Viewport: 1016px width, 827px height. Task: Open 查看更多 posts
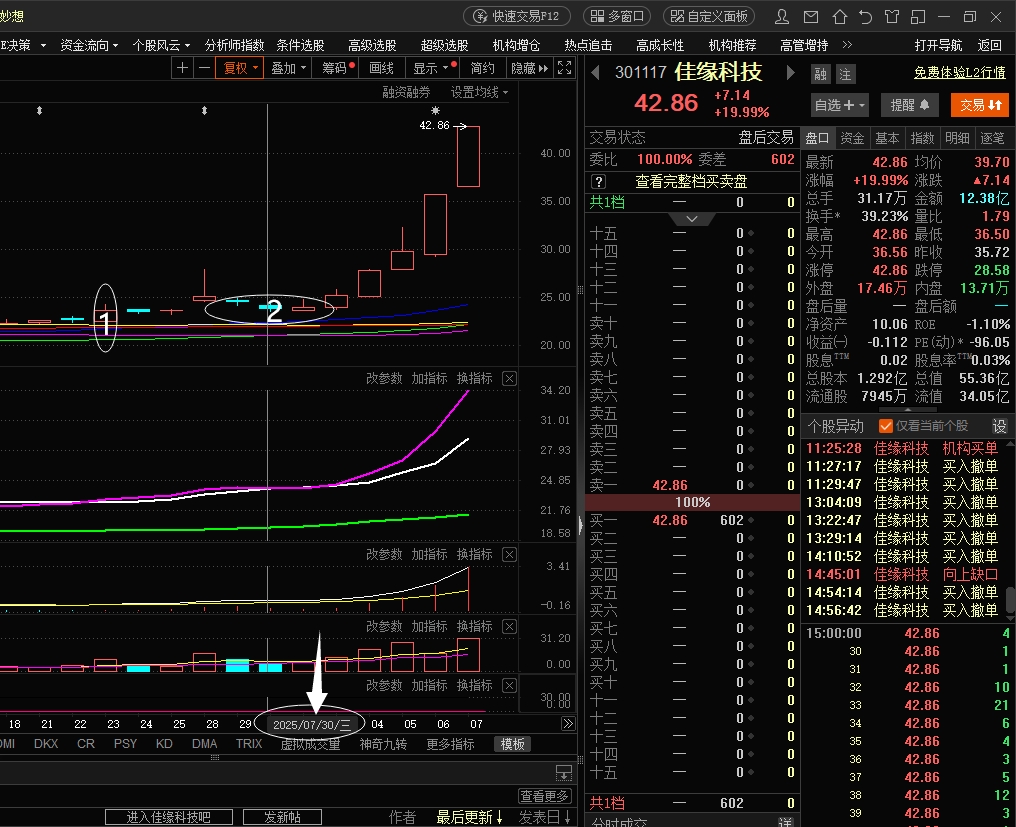click(x=544, y=795)
